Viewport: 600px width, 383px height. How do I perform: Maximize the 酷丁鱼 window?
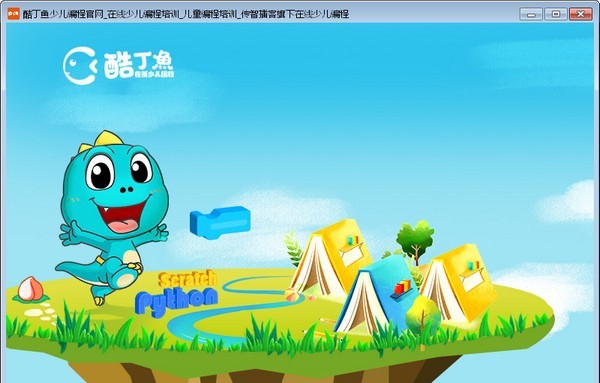[556, 14]
